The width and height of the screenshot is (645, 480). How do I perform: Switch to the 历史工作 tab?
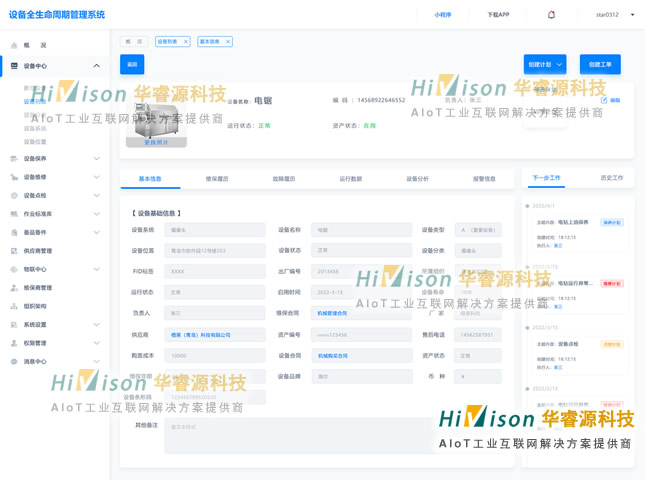coord(611,178)
